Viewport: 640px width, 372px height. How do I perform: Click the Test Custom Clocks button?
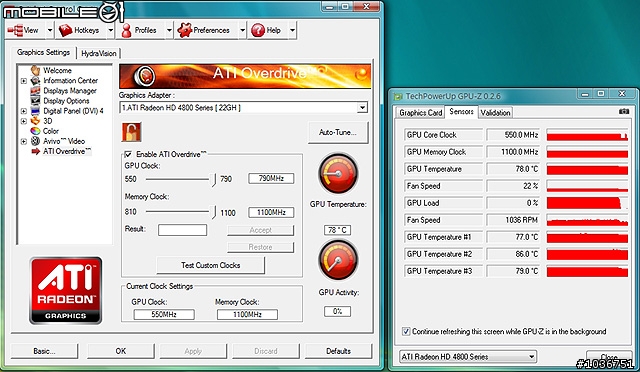tap(211, 265)
